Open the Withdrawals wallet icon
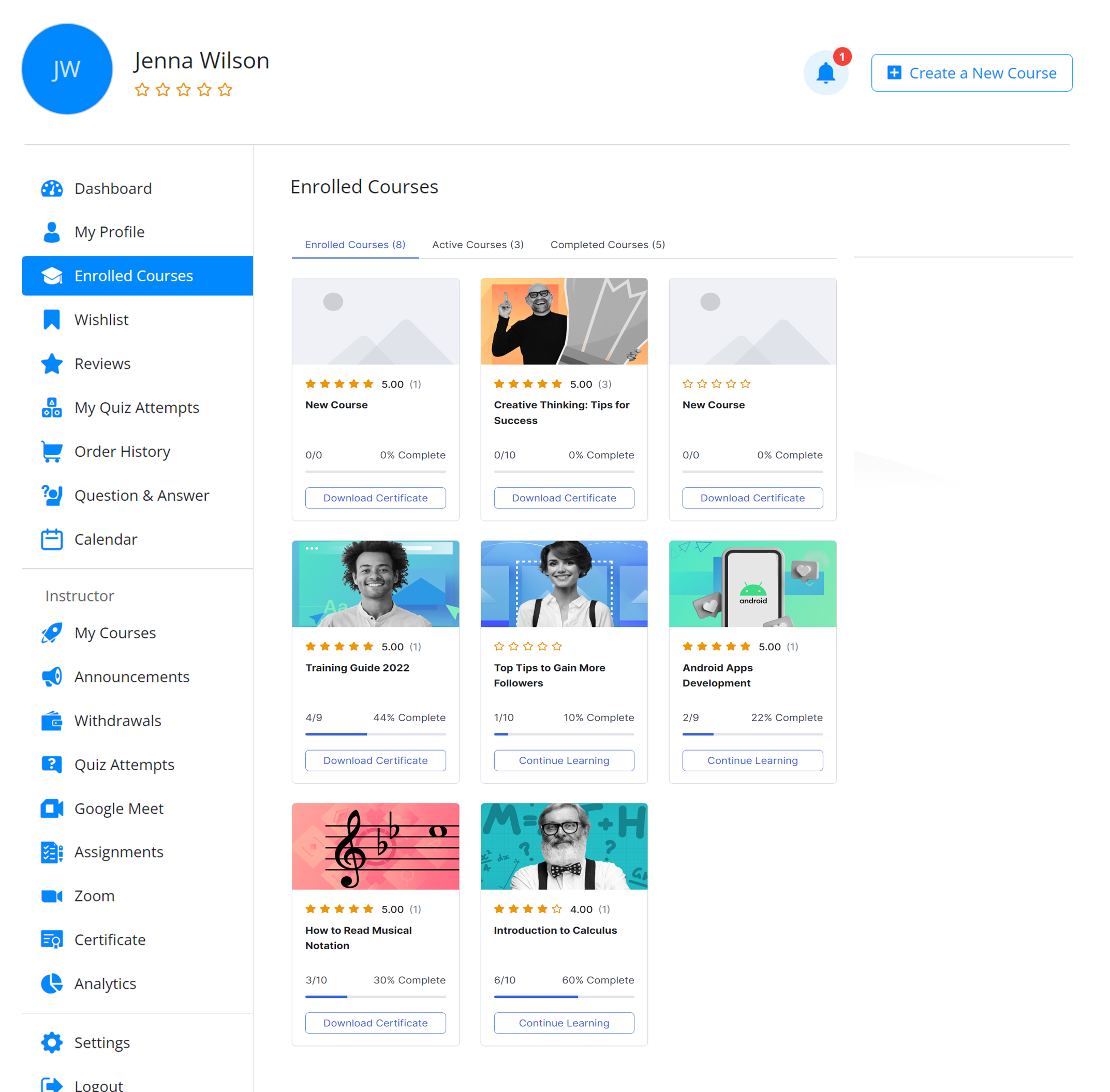The image size is (1110, 1092). click(x=52, y=721)
